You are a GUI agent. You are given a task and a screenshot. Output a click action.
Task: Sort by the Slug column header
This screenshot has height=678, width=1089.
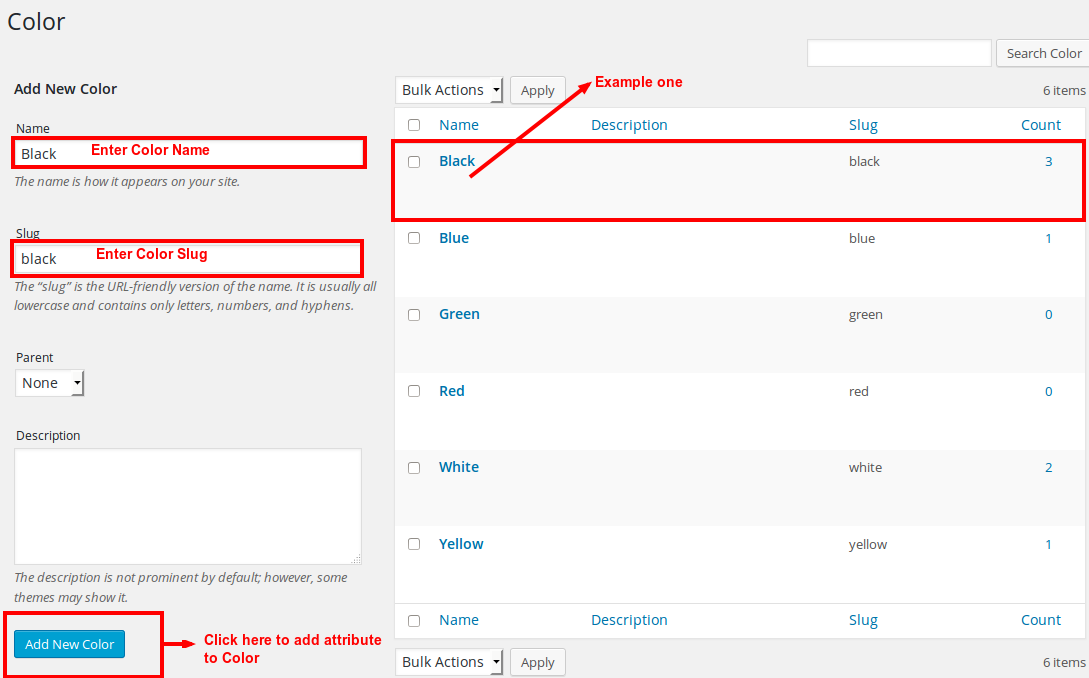(863, 125)
